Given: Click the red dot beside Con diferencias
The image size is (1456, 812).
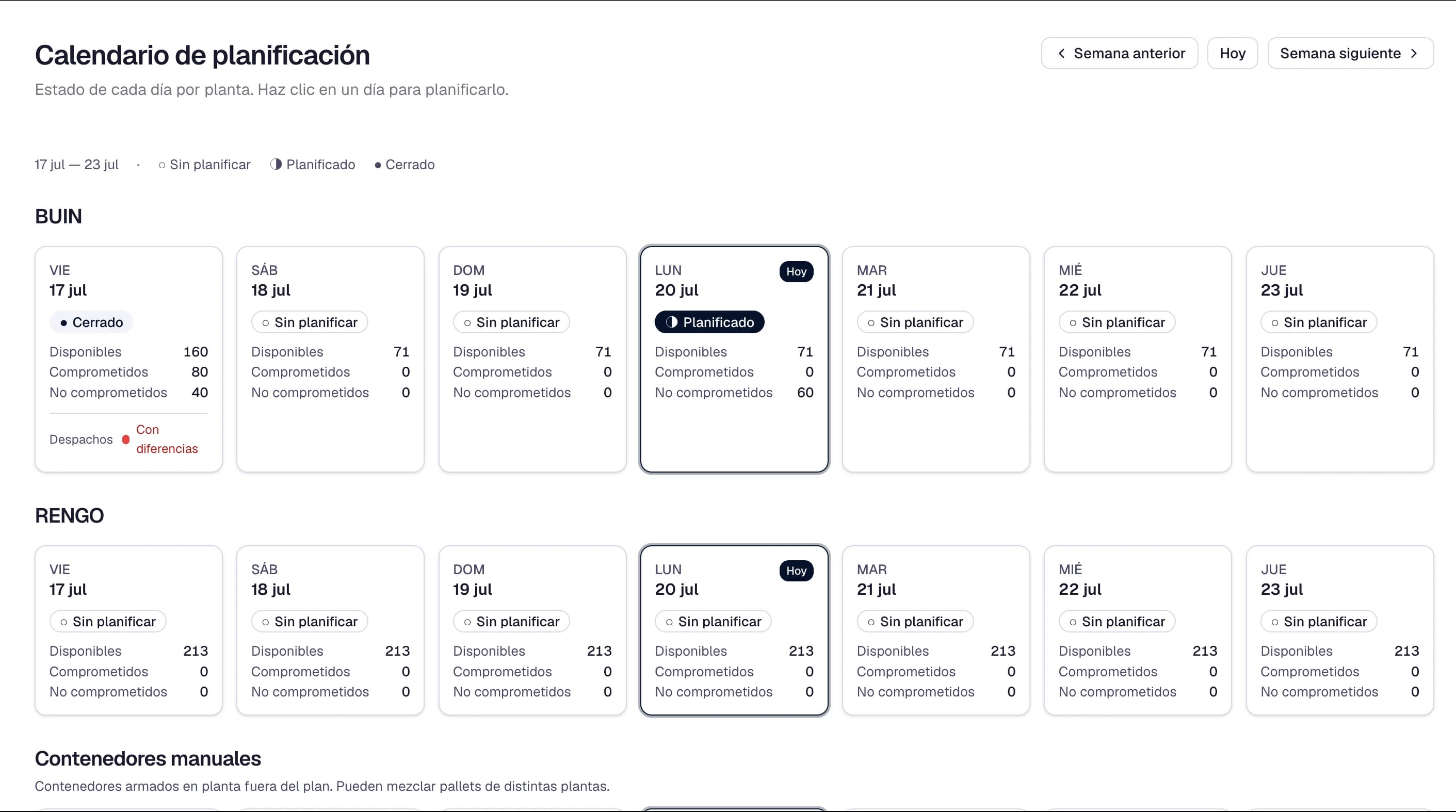Looking at the screenshot, I should (x=125, y=439).
